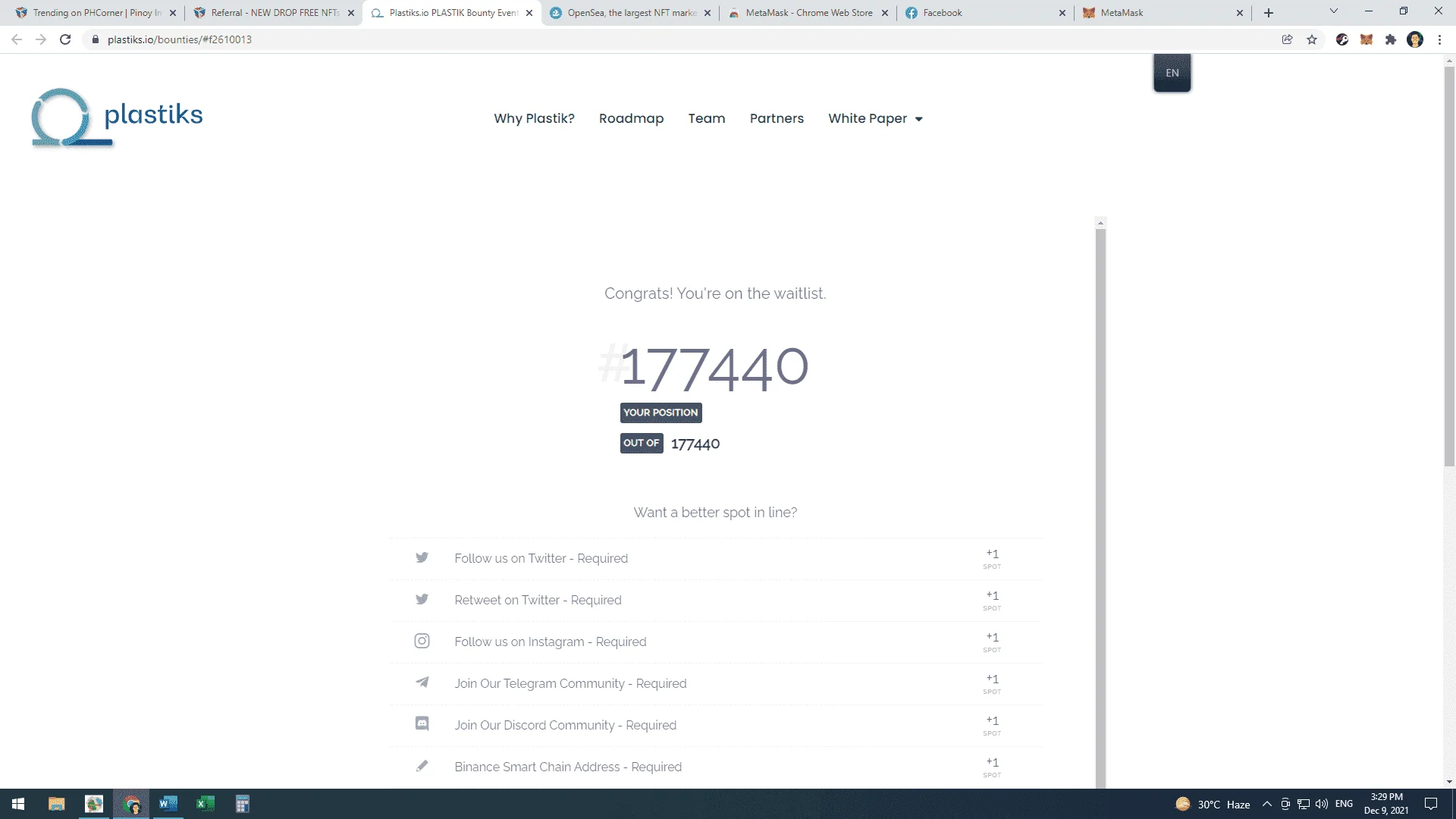Viewport: 1456px width, 819px height.
Task: Open the Chrome profile avatar
Action: point(1415,39)
